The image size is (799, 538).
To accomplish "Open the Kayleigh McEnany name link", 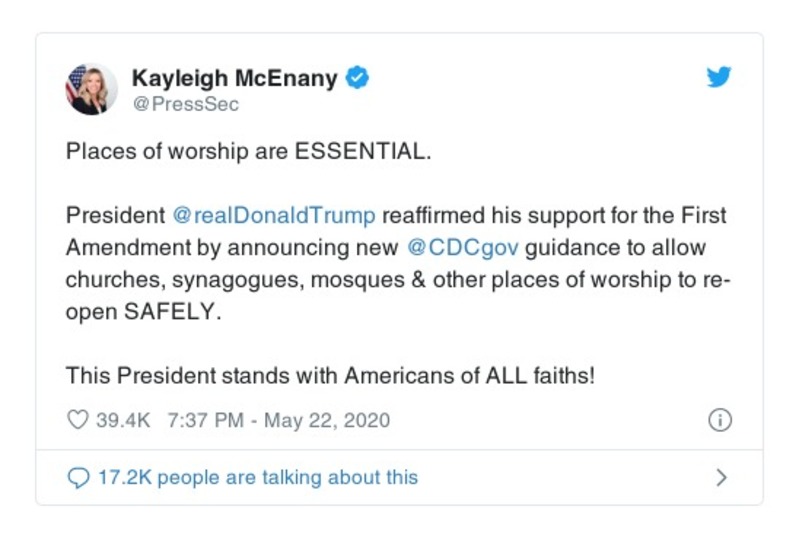I will pos(234,78).
